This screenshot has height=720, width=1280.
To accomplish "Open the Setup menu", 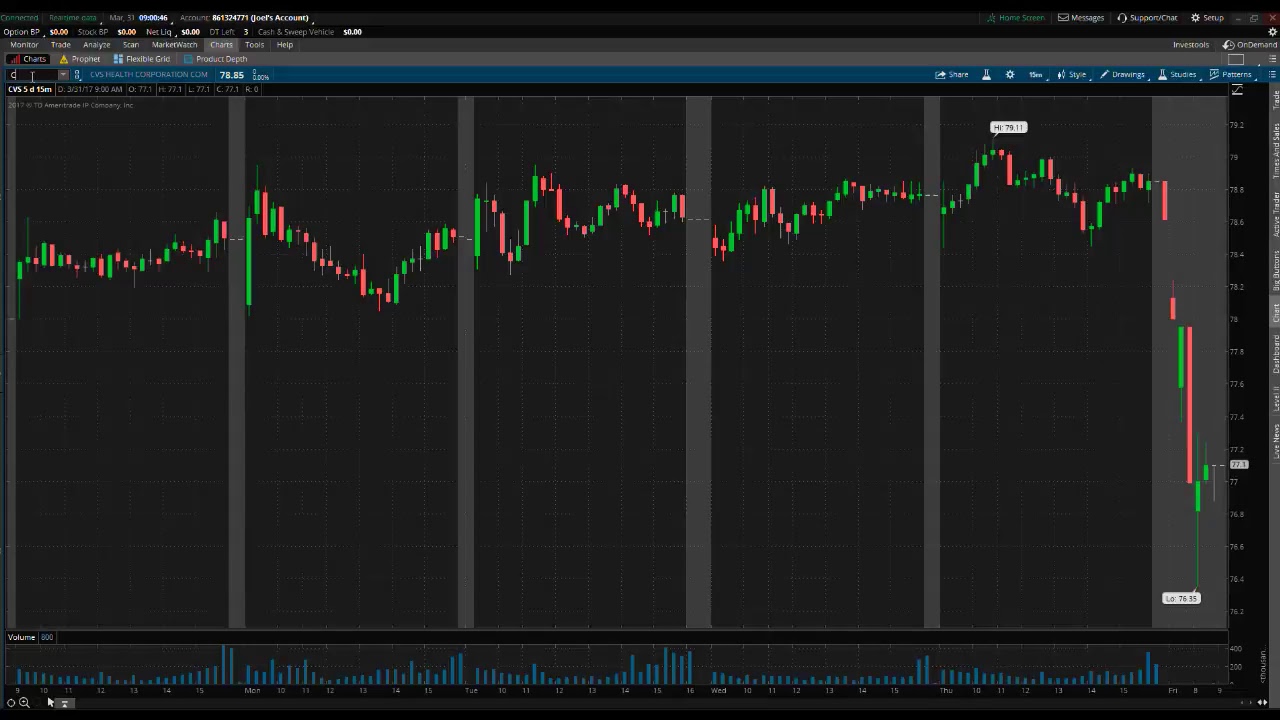I will (1207, 18).
